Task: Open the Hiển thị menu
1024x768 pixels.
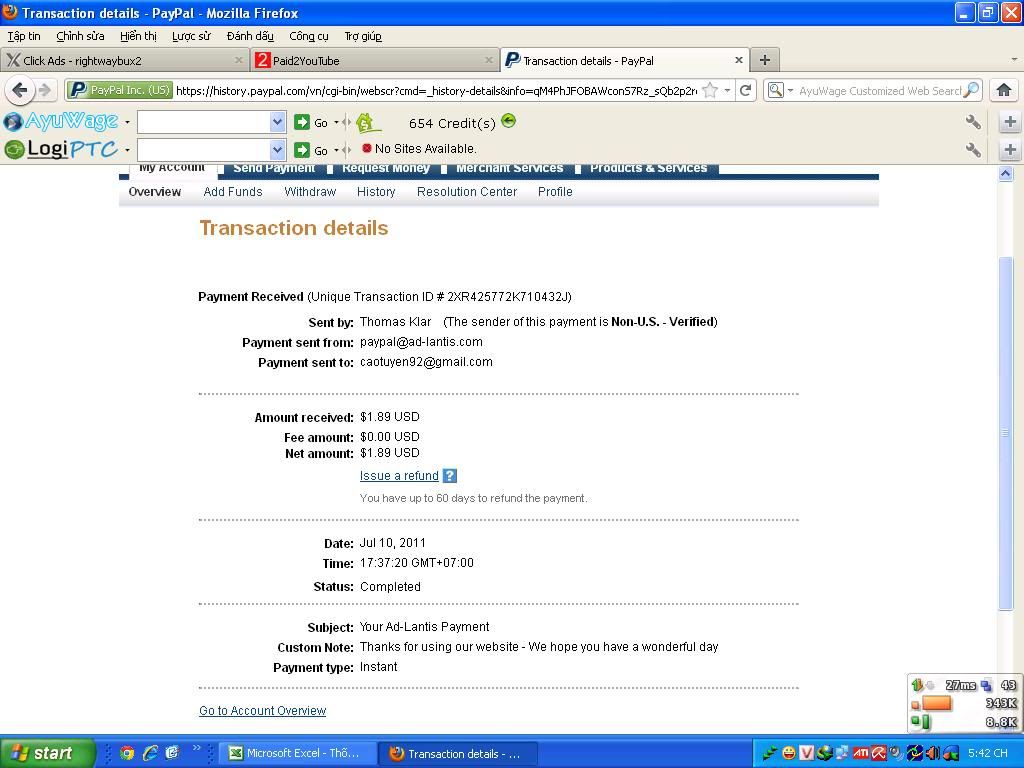Action: (138, 36)
